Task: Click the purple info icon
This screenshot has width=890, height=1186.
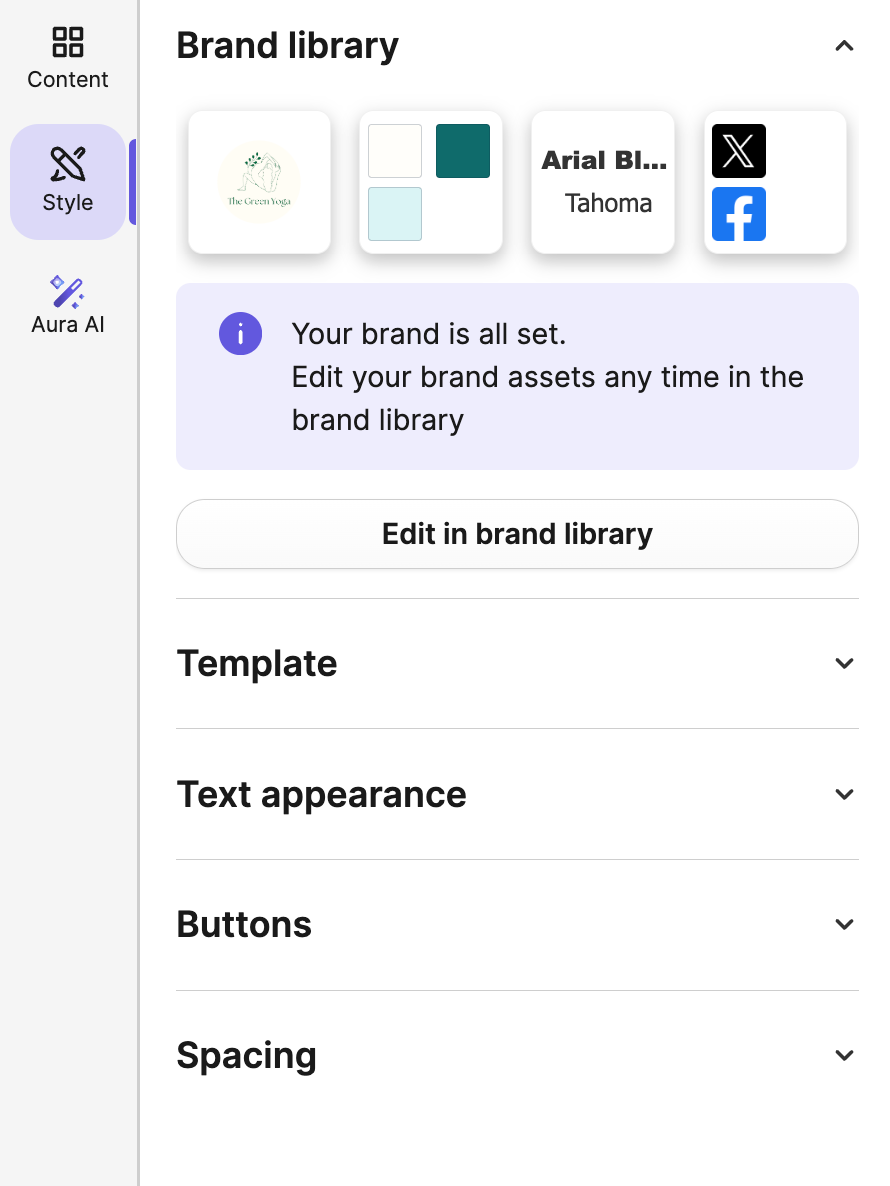Action: point(240,333)
